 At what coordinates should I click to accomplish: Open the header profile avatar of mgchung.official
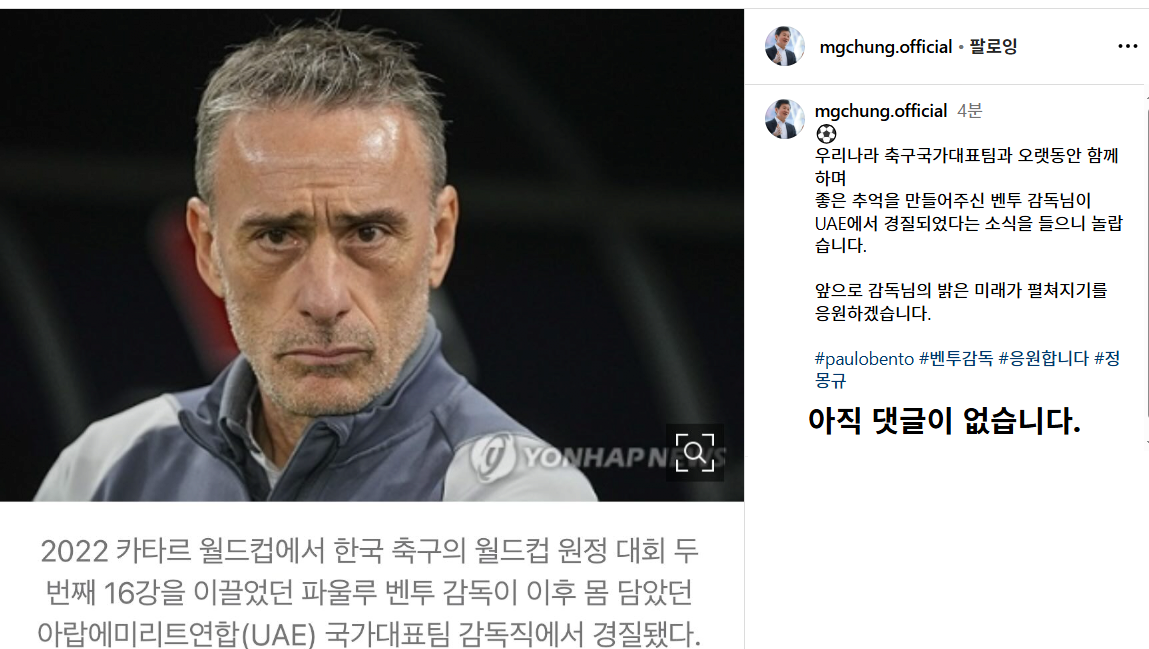point(784,45)
